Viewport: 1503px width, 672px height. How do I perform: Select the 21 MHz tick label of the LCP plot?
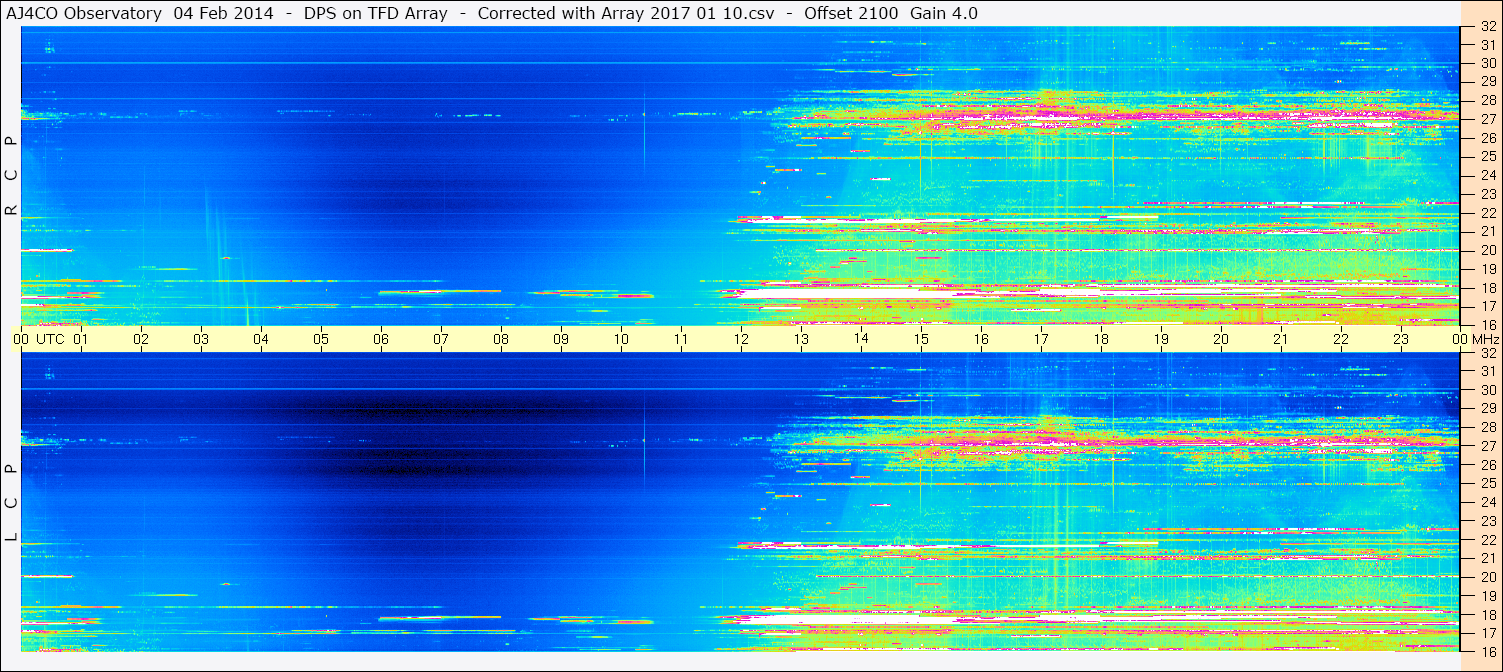(1487, 558)
